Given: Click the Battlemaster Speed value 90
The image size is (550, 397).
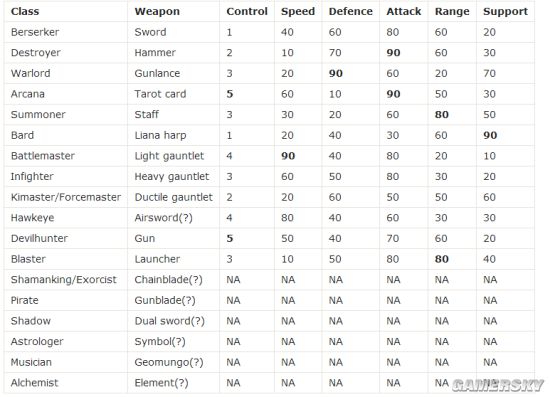Looking at the screenshot, I should [x=288, y=156].
